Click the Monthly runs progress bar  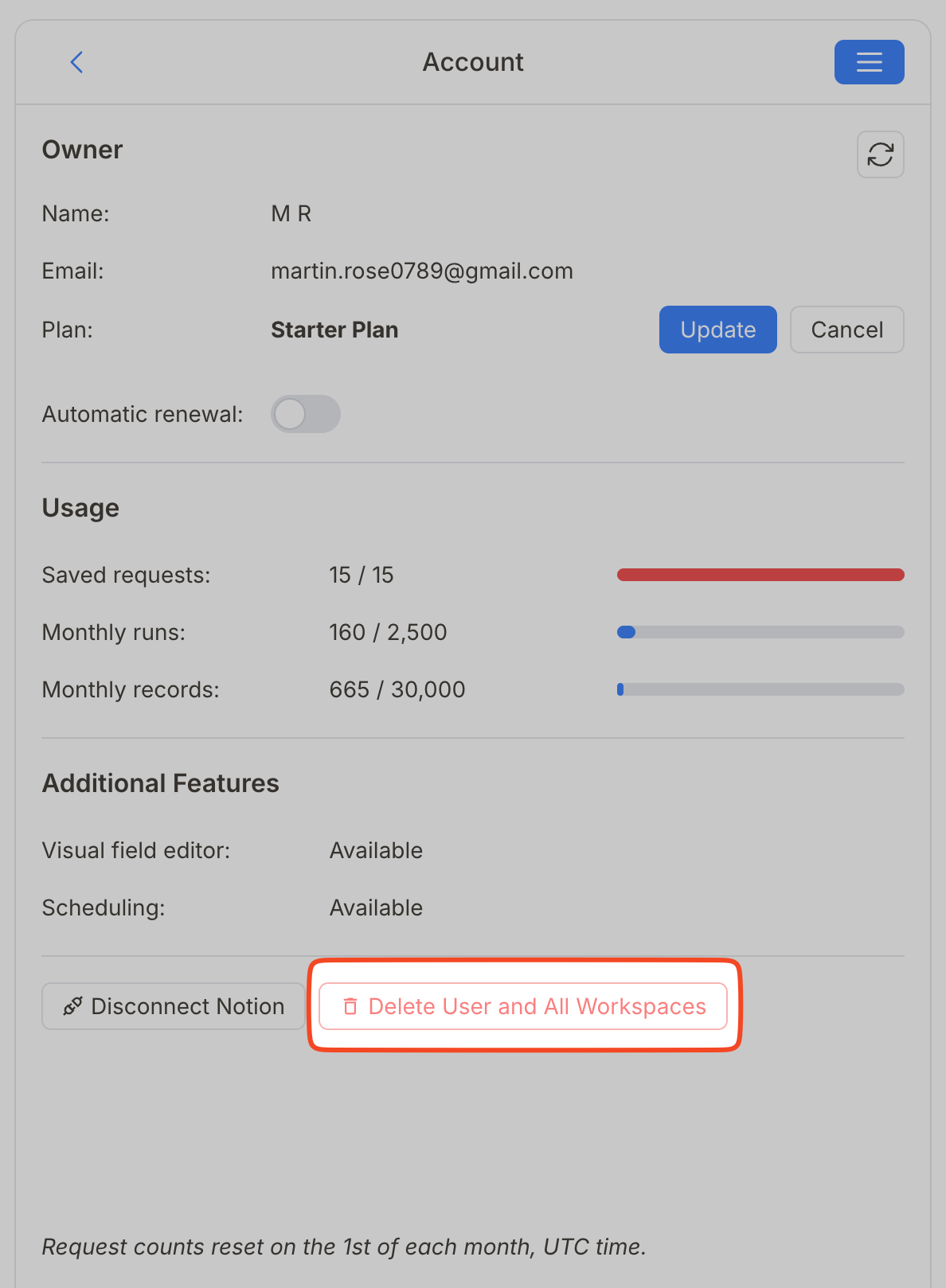click(760, 632)
